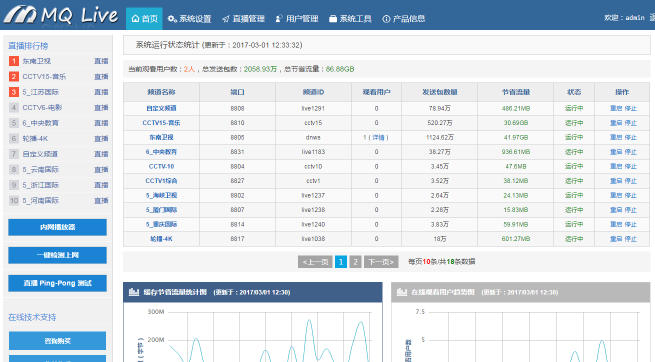655x362 pixels.
Task: Select page 1 in pagination
Action: tap(341, 262)
